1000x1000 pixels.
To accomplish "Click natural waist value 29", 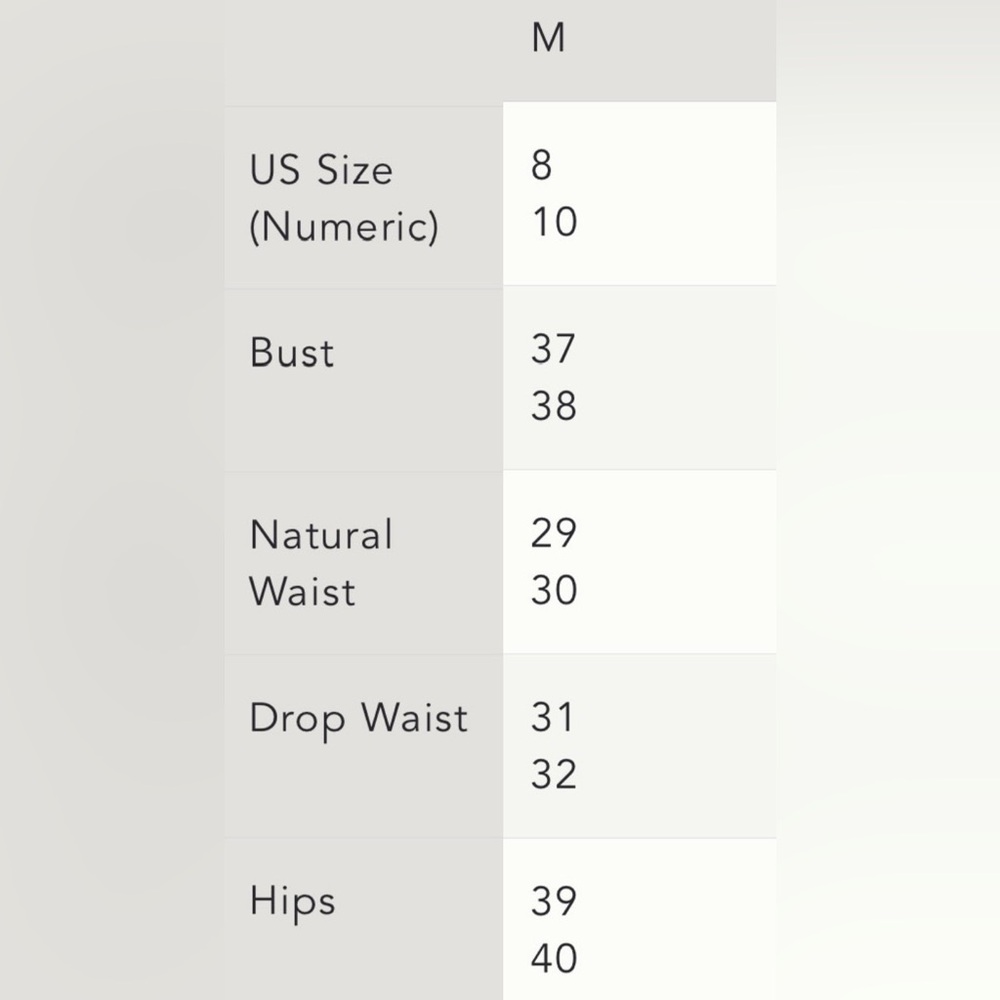I will [554, 533].
